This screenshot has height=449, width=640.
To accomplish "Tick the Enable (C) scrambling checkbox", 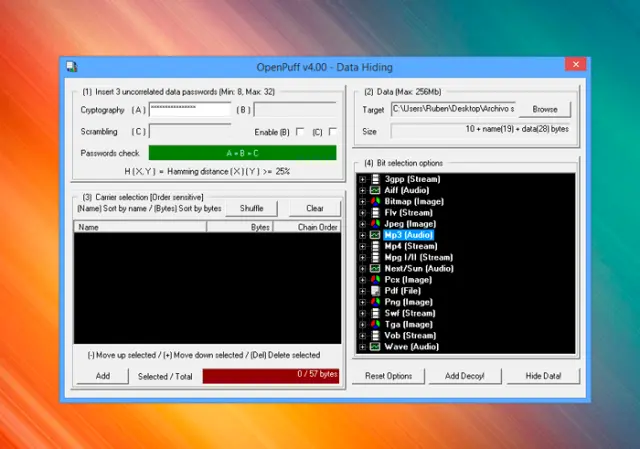I will tap(333, 131).
